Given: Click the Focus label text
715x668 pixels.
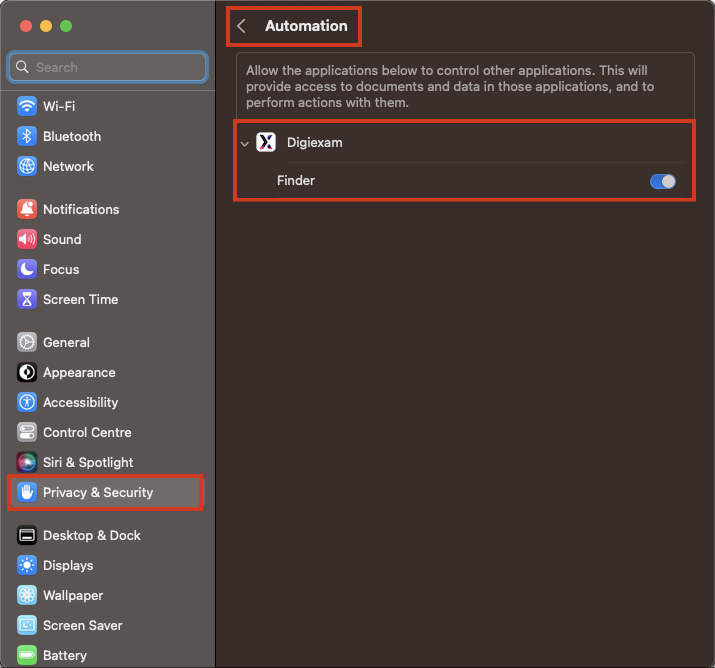Looking at the screenshot, I should point(61,269).
